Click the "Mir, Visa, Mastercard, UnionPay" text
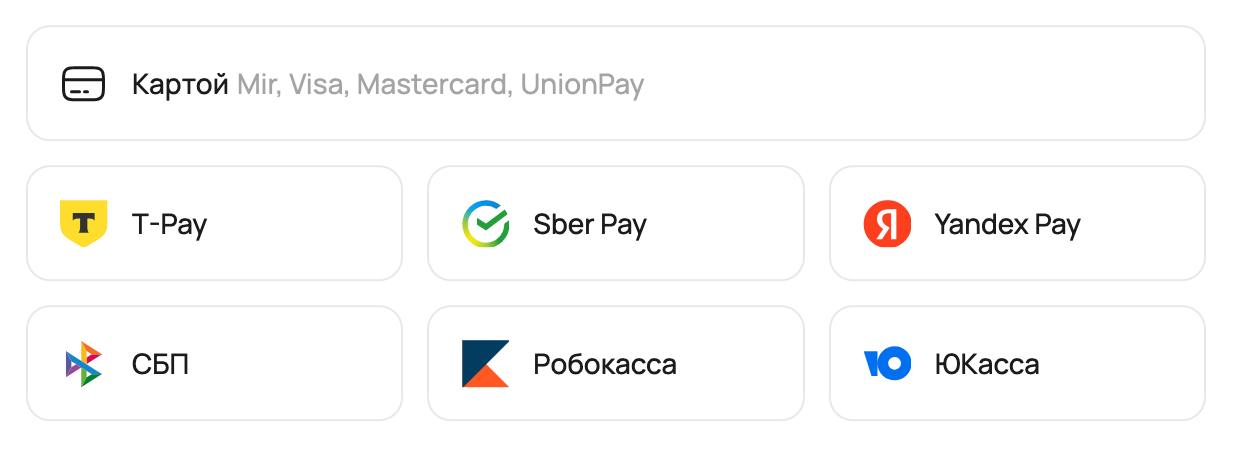This screenshot has height=468, width=1238. click(440, 85)
